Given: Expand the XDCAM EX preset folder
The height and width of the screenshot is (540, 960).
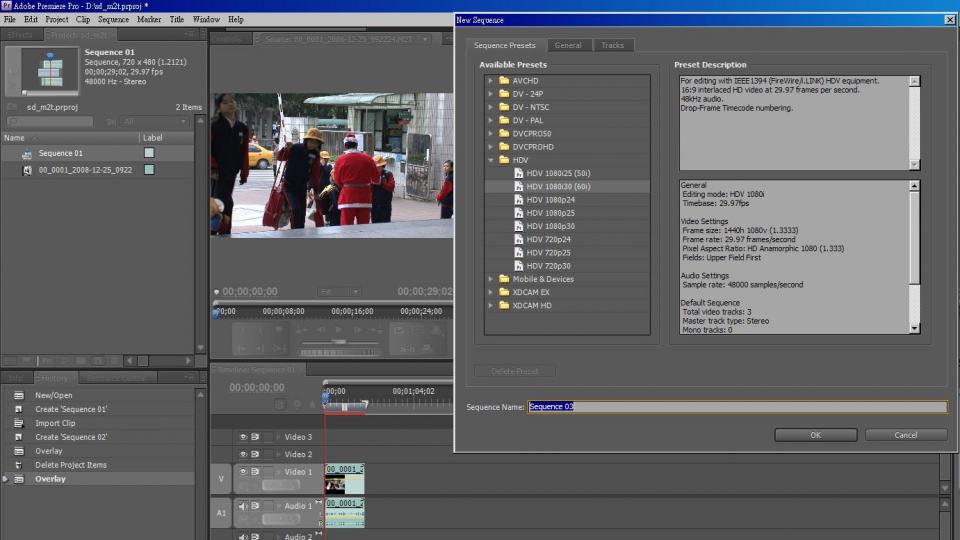Looking at the screenshot, I should 491,292.
